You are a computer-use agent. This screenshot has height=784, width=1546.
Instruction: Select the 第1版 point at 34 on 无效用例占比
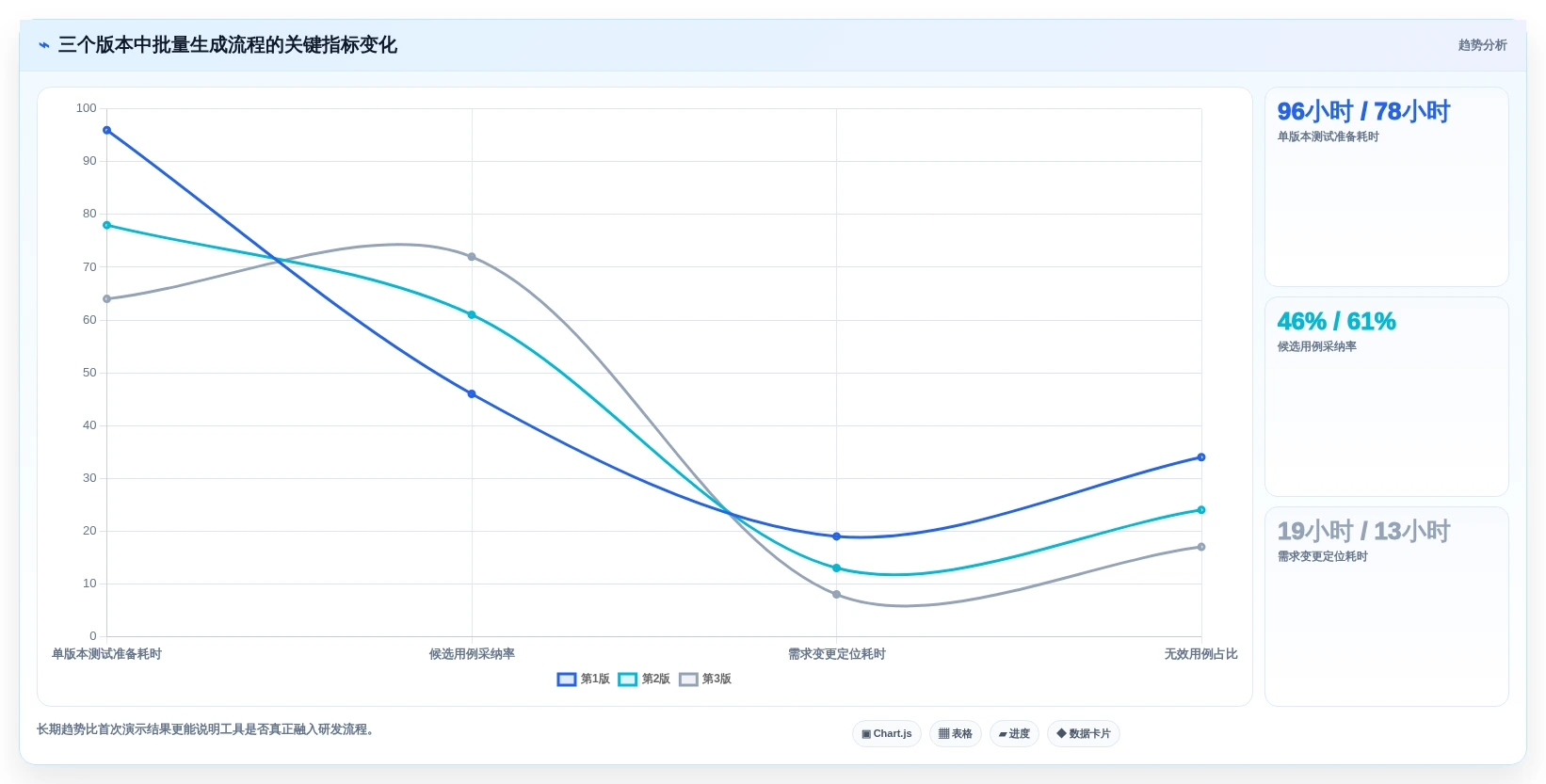(x=1201, y=457)
